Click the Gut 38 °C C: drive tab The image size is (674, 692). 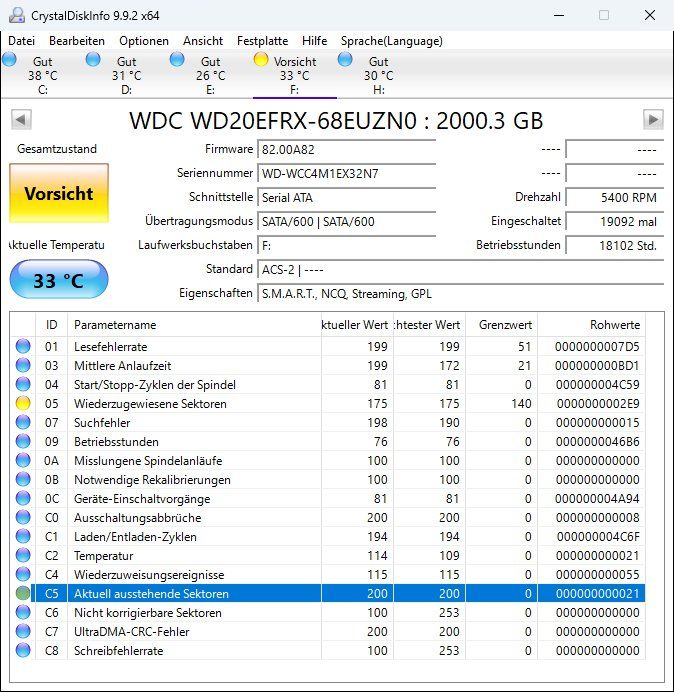42,75
